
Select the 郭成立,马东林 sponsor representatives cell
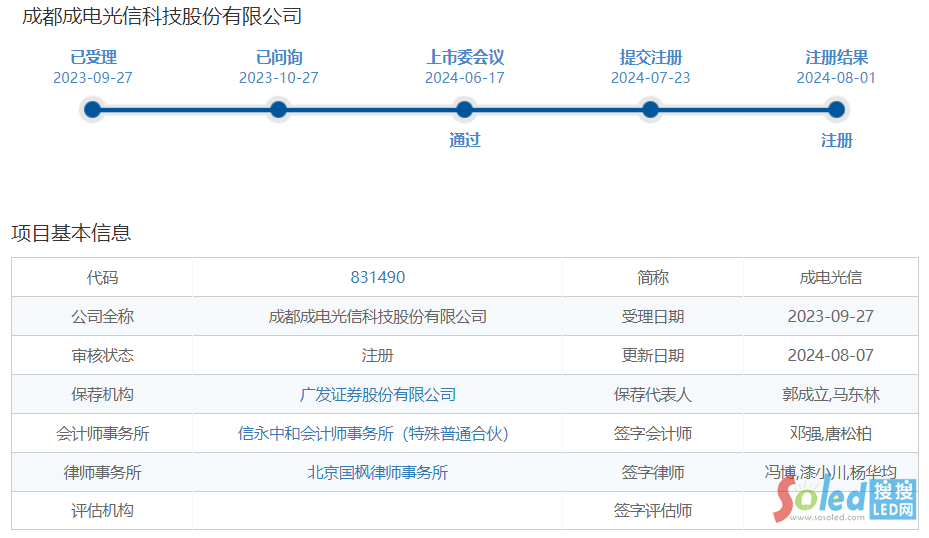pyautogui.click(x=831, y=395)
